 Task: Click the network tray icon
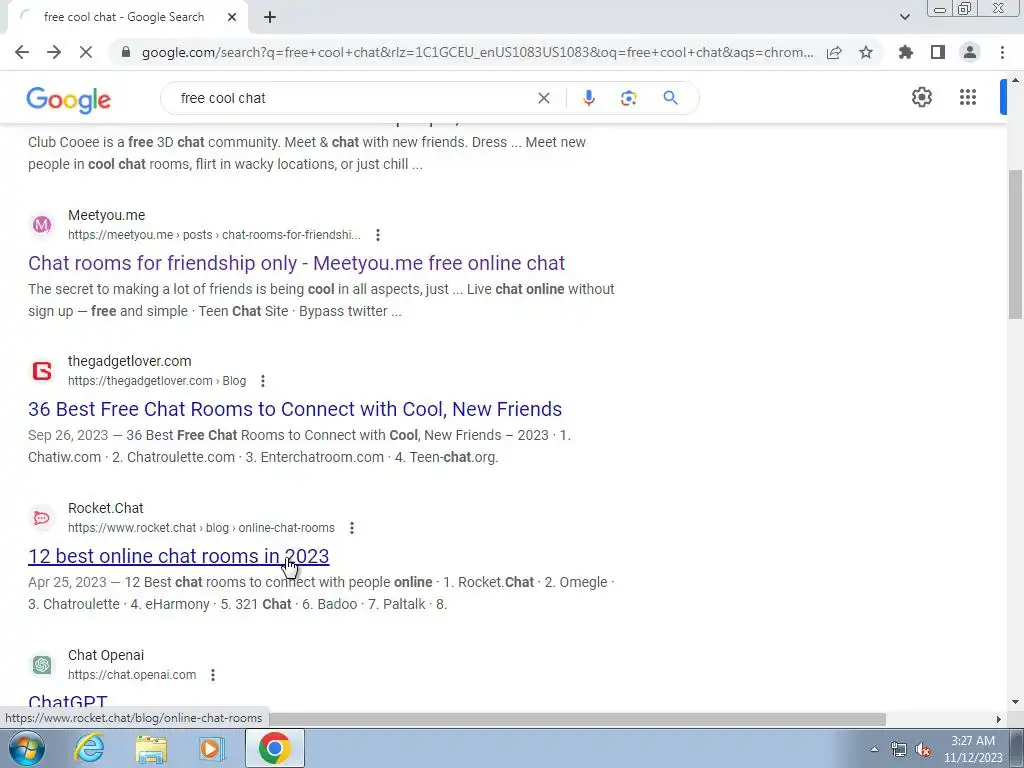pyautogui.click(x=899, y=750)
